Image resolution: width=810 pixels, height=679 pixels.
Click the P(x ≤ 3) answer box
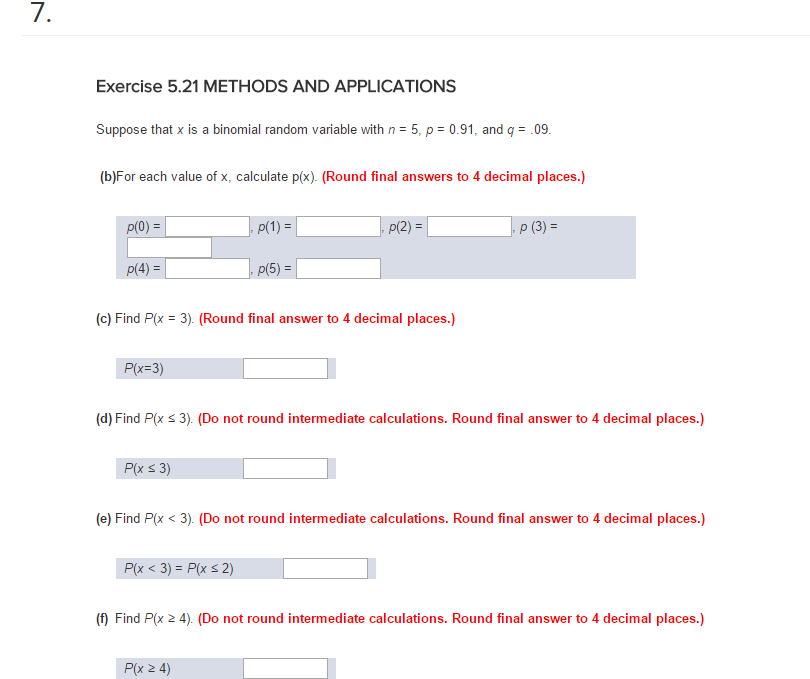[x=285, y=468]
